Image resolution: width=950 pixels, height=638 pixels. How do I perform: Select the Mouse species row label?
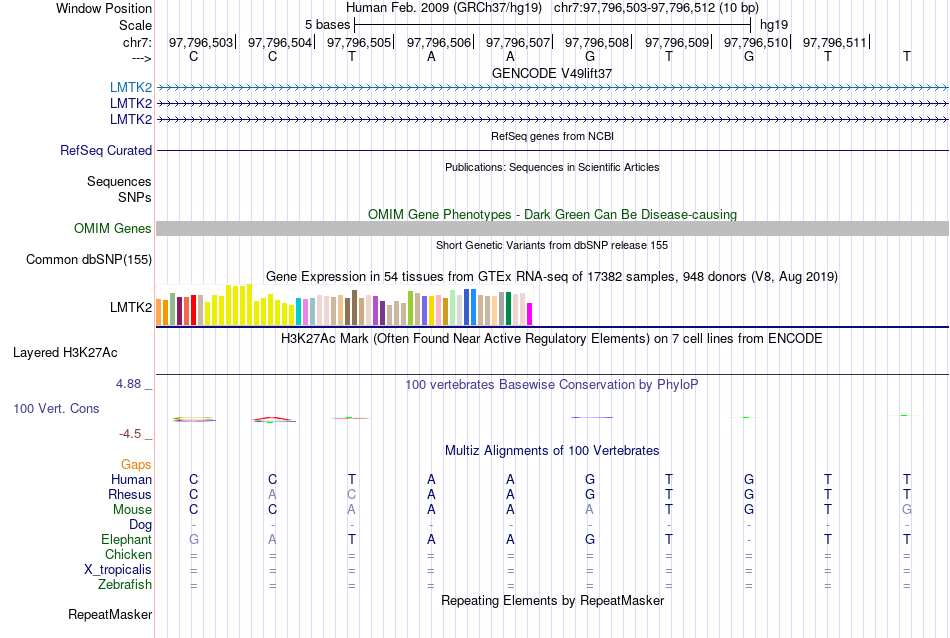click(x=132, y=510)
